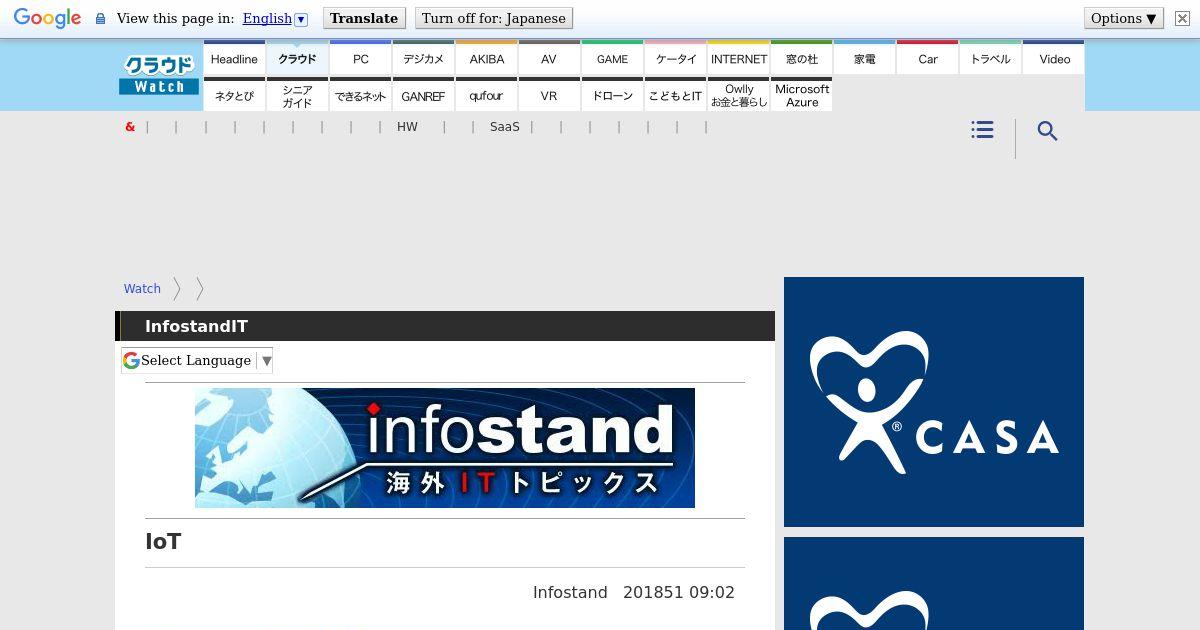
Task: Open the デジカメ tab
Action: click(x=423, y=58)
